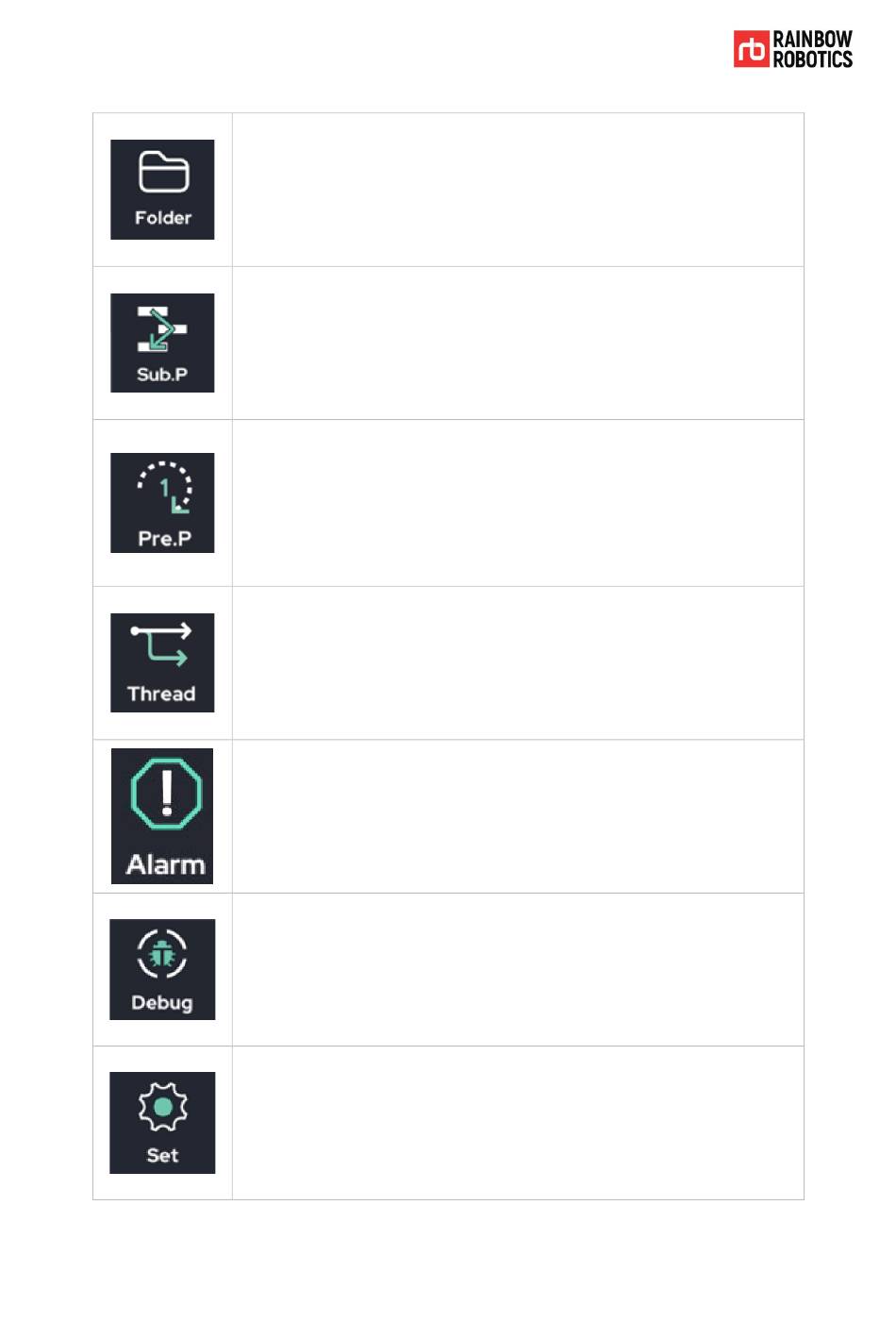This screenshot has height=1339, width=896.
Task: Click the "Folder" text label
Action: click(x=163, y=218)
